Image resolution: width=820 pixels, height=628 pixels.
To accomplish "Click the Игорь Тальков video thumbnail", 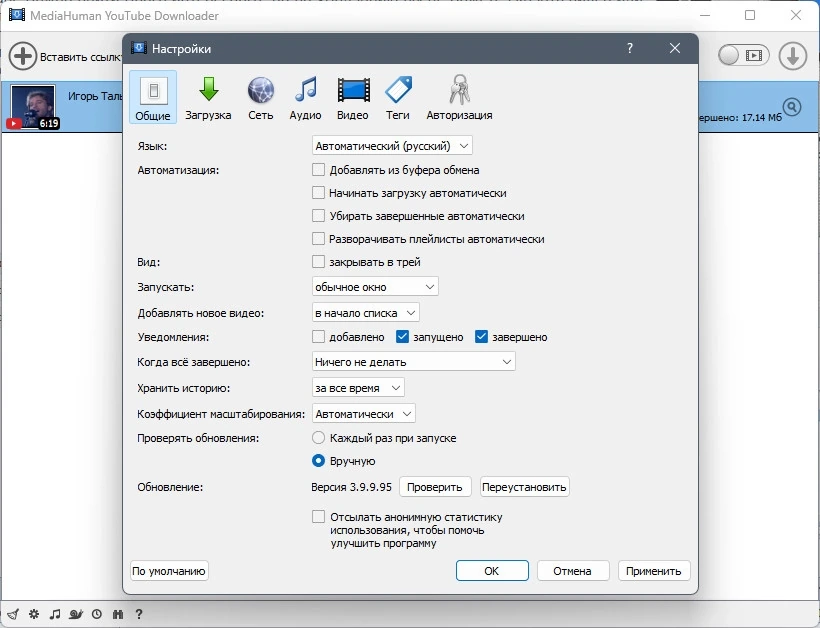I will [32, 107].
